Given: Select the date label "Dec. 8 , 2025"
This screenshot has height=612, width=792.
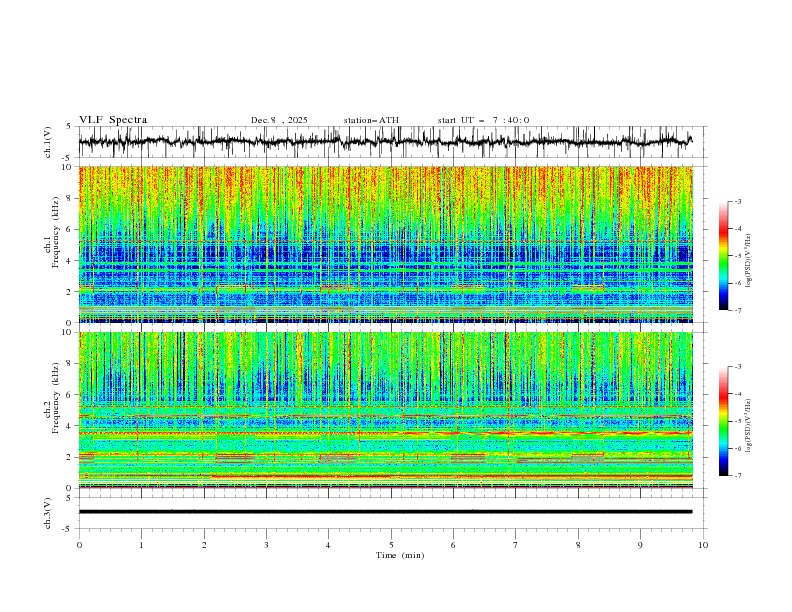Looking at the screenshot, I should coord(279,120).
